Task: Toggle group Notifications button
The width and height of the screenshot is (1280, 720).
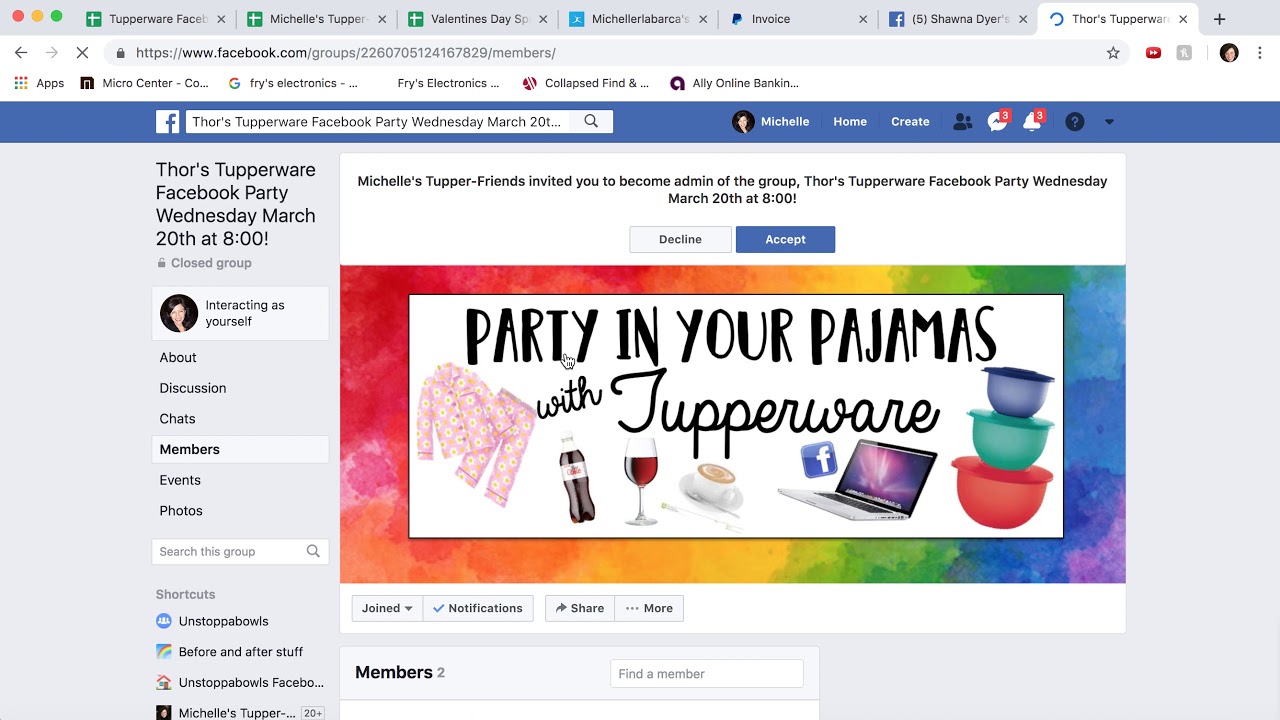Action: tap(478, 608)
